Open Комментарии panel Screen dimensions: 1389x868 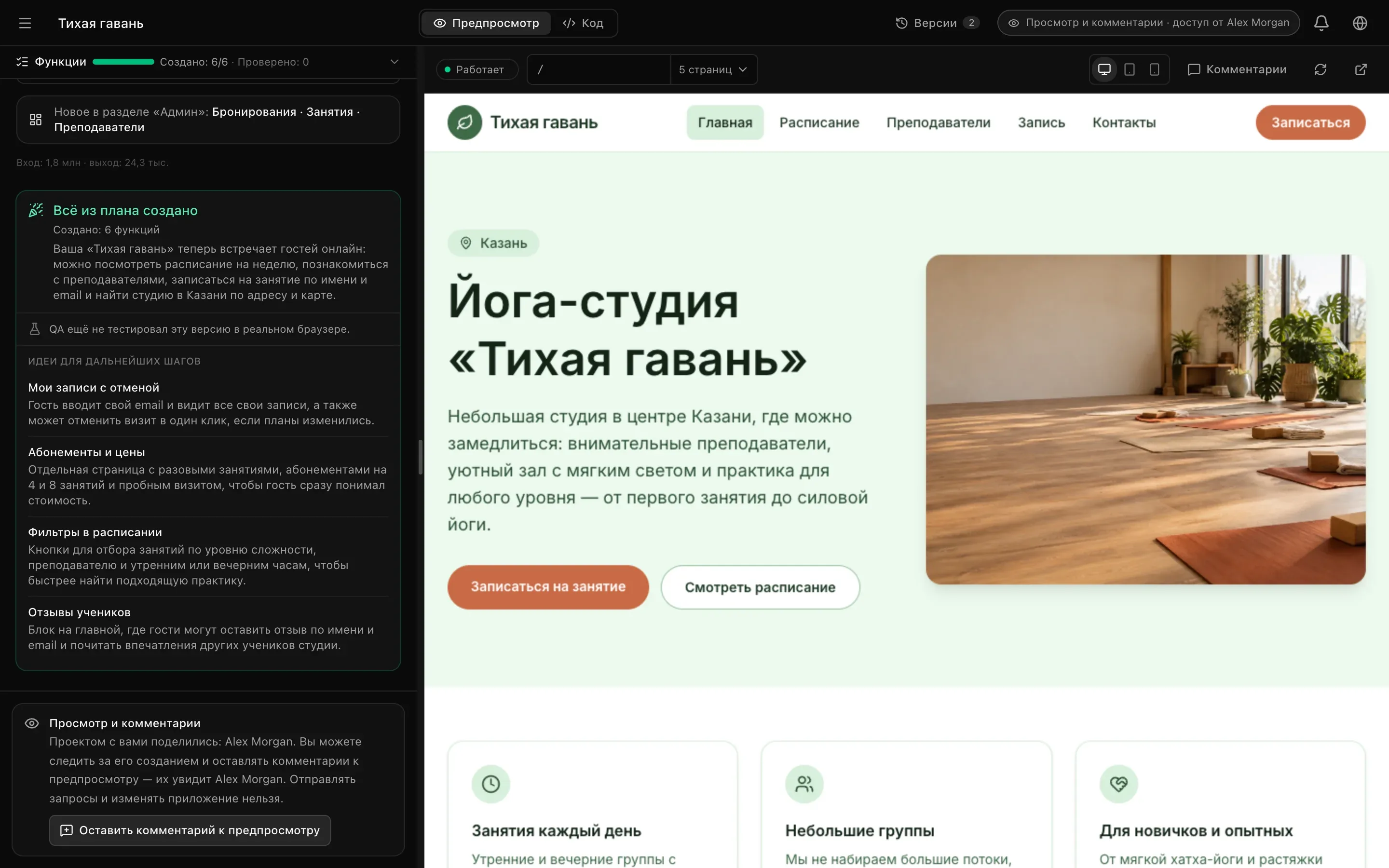pos(1237,69)
